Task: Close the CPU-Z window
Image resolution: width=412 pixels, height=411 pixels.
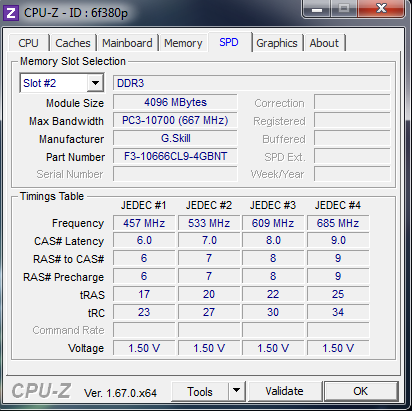Action: 381,9
